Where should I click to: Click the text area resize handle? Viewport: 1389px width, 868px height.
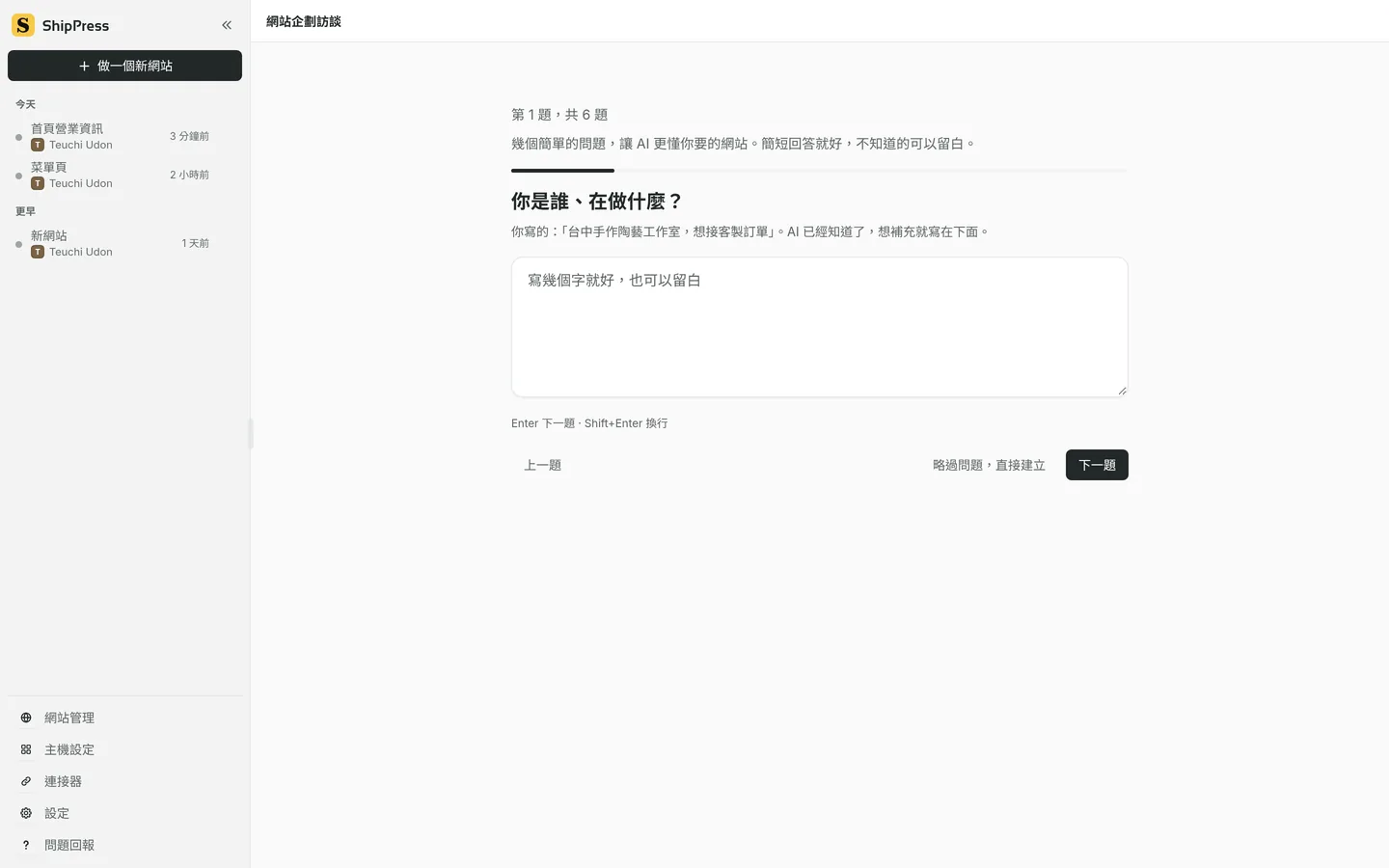click(x=1122, y=391)
